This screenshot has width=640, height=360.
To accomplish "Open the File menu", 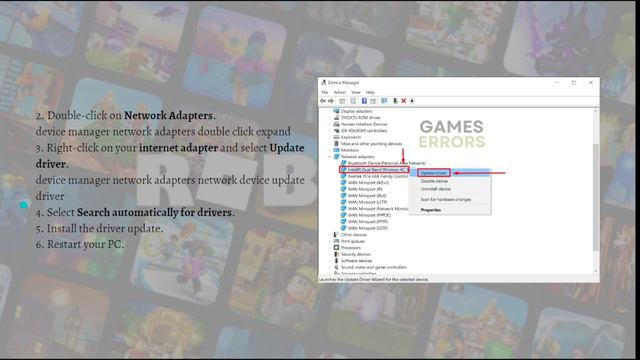I will [325, 93].
